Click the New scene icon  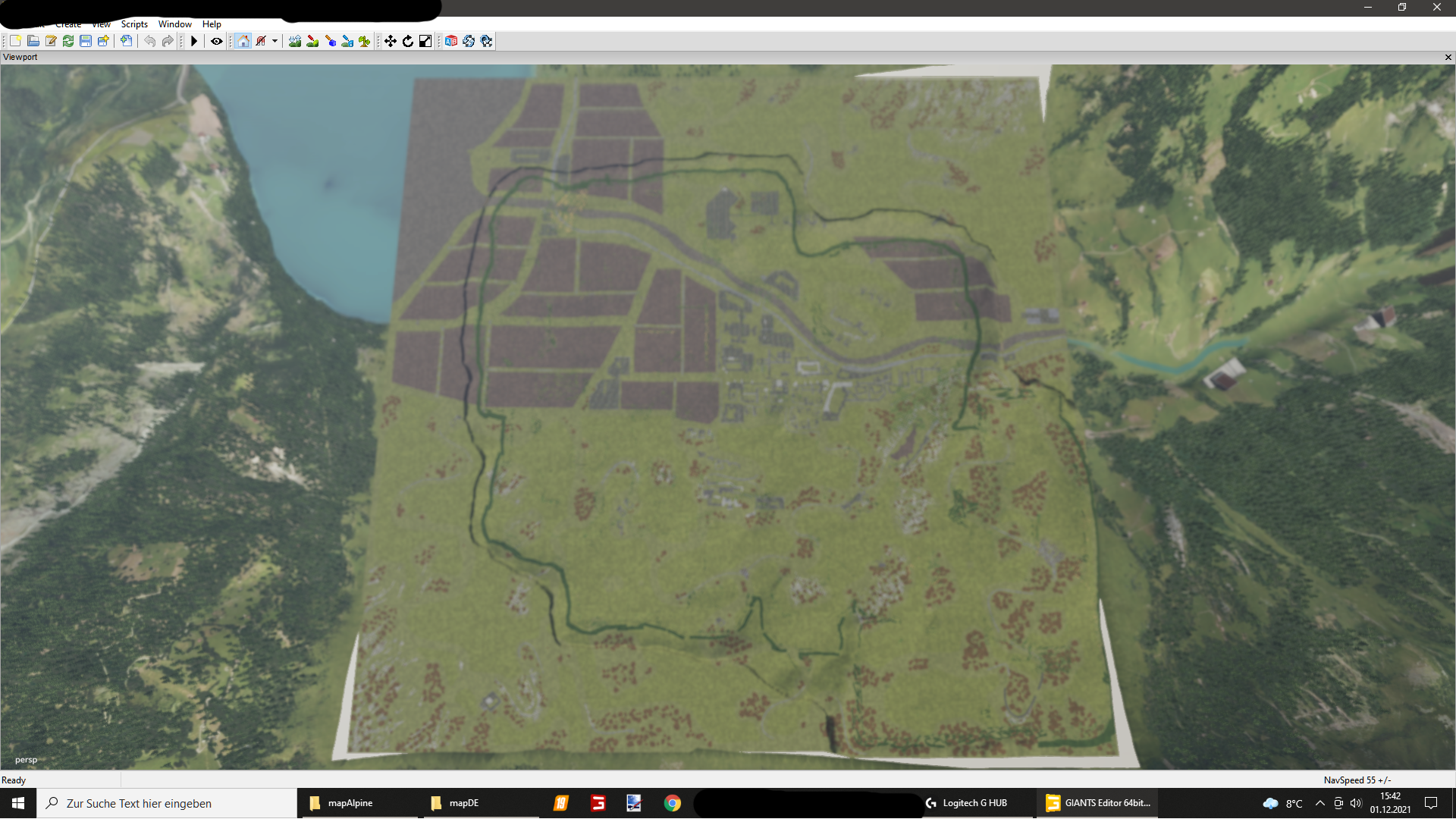(x=15, y=41)
